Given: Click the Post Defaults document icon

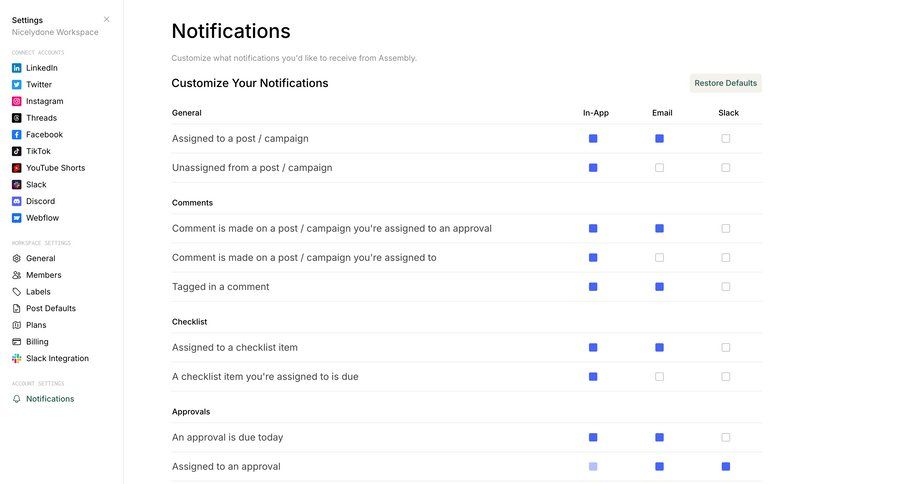Looking at the screenshot, I should [x=17, y=308].
